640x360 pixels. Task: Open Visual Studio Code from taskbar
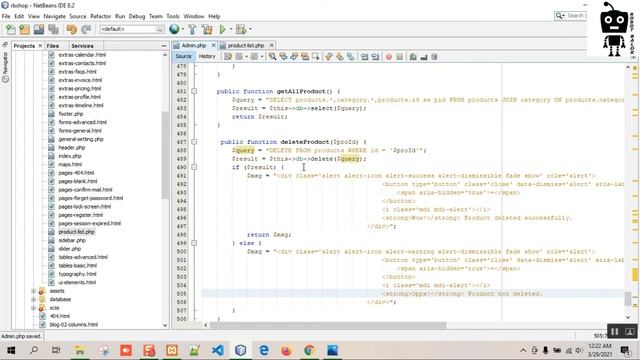pyautogui.click(x=218, y=350)
